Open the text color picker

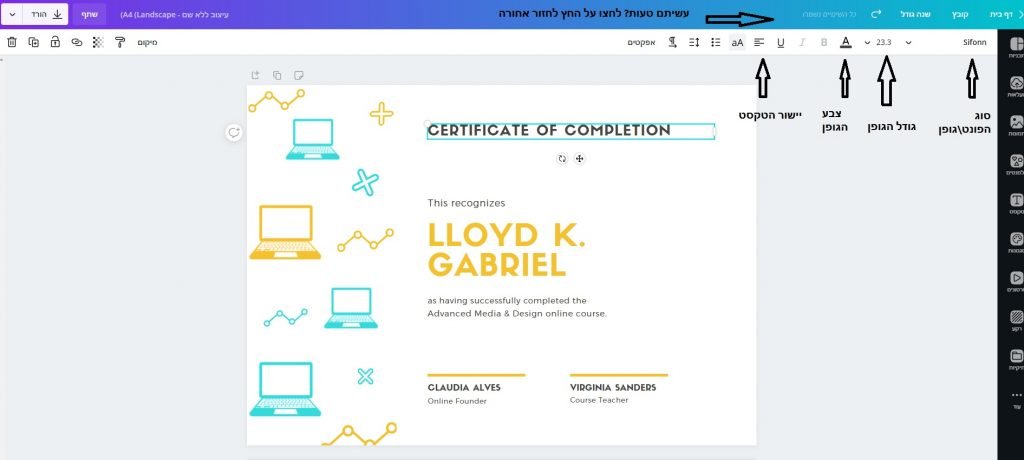pos(845,43)
